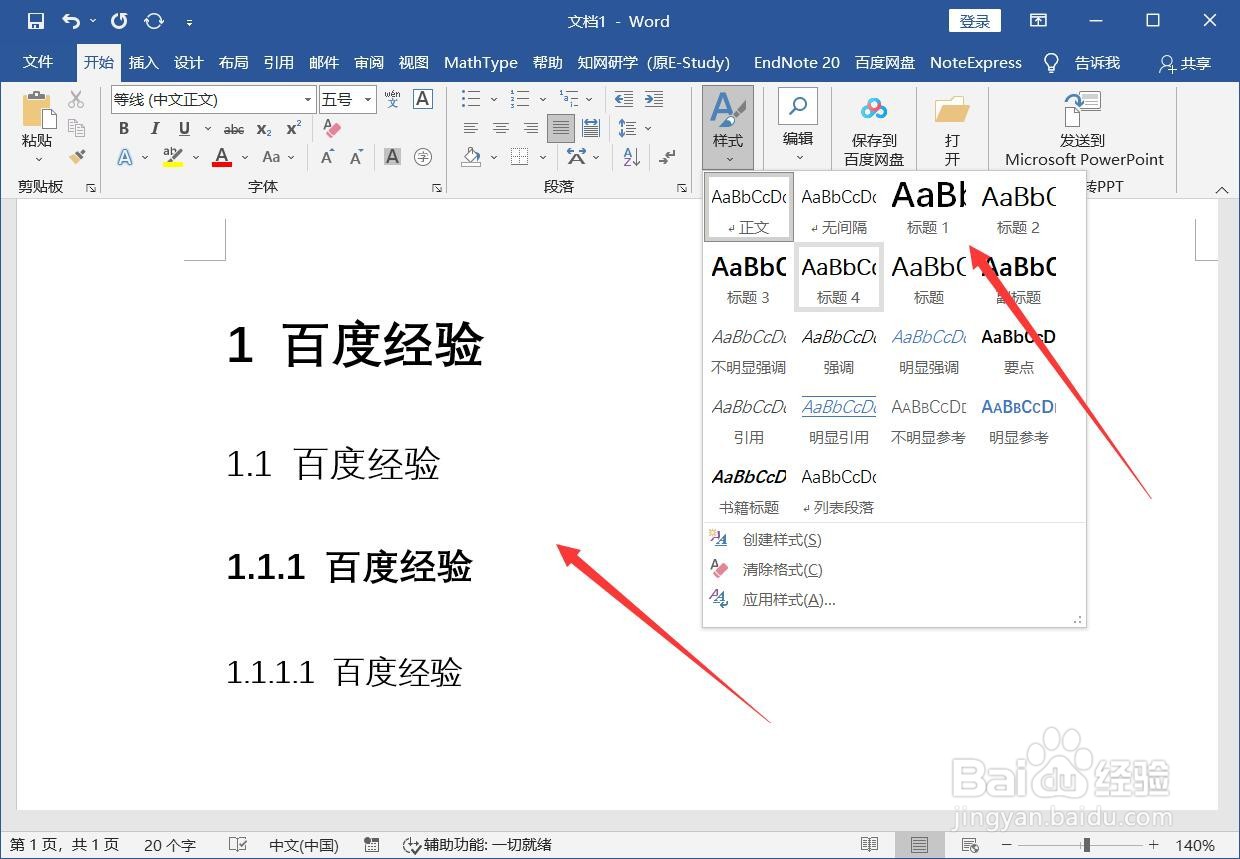Switch to the 插入 ribbon tab
The height and width of the screenshot is (859, 1240).
143,62
